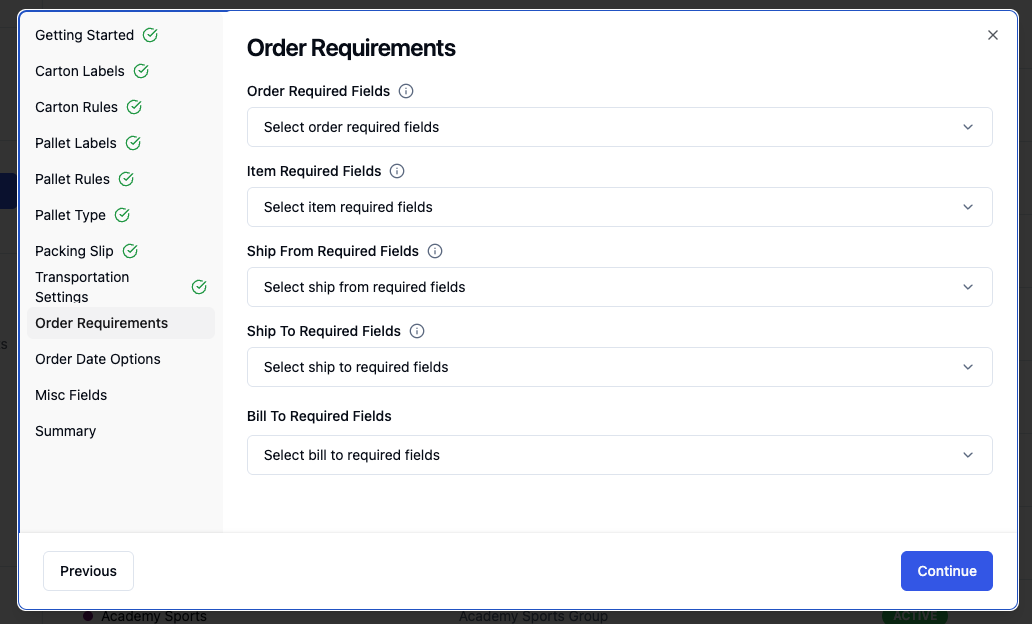Expand the item required fields dropdown

click(x=619, y=207)
